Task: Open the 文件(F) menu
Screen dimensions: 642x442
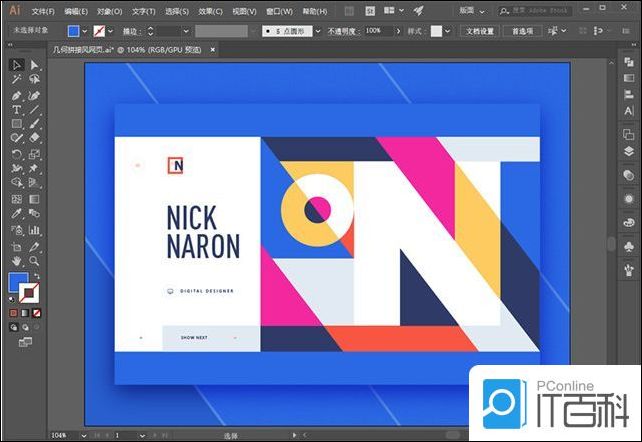Action: coord(43,11)
